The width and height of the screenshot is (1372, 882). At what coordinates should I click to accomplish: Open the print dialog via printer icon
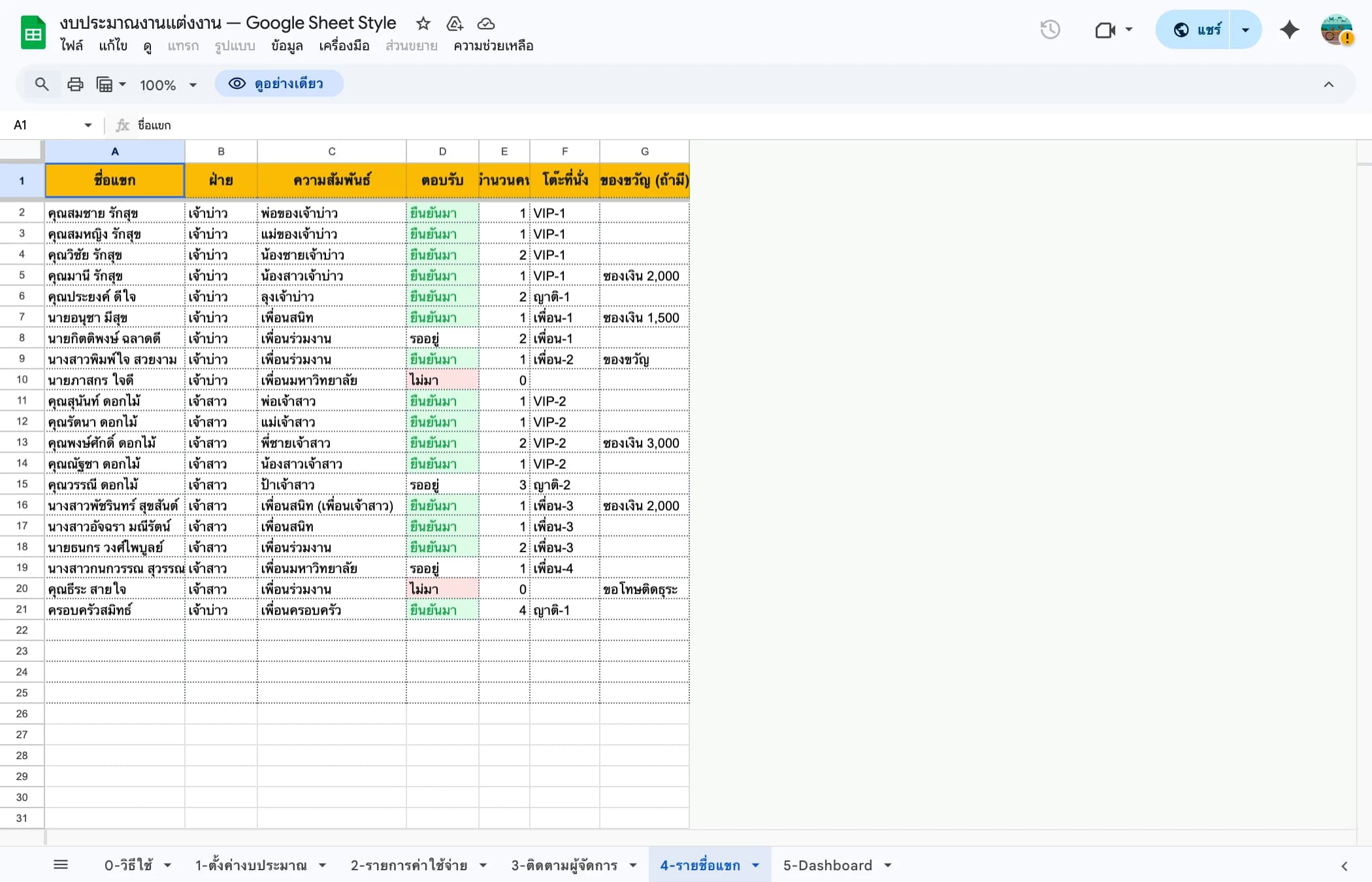[74, 84]
